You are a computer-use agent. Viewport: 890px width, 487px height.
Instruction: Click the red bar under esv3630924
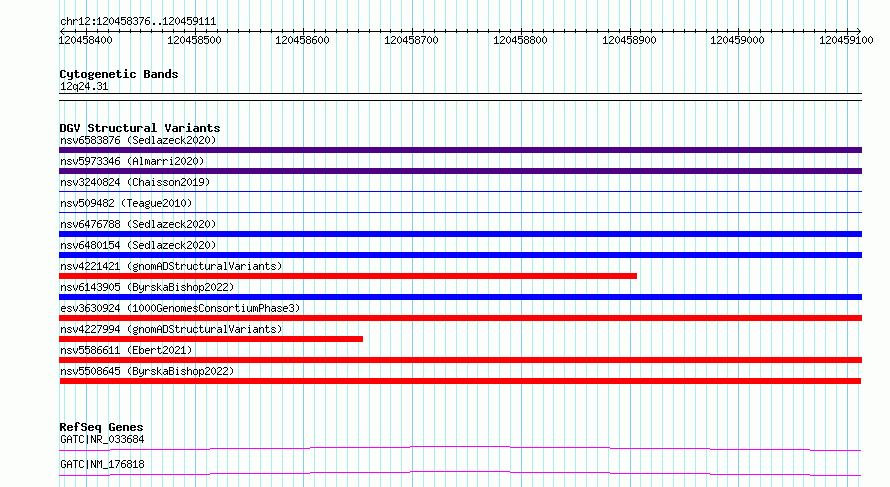click(460, 318)
